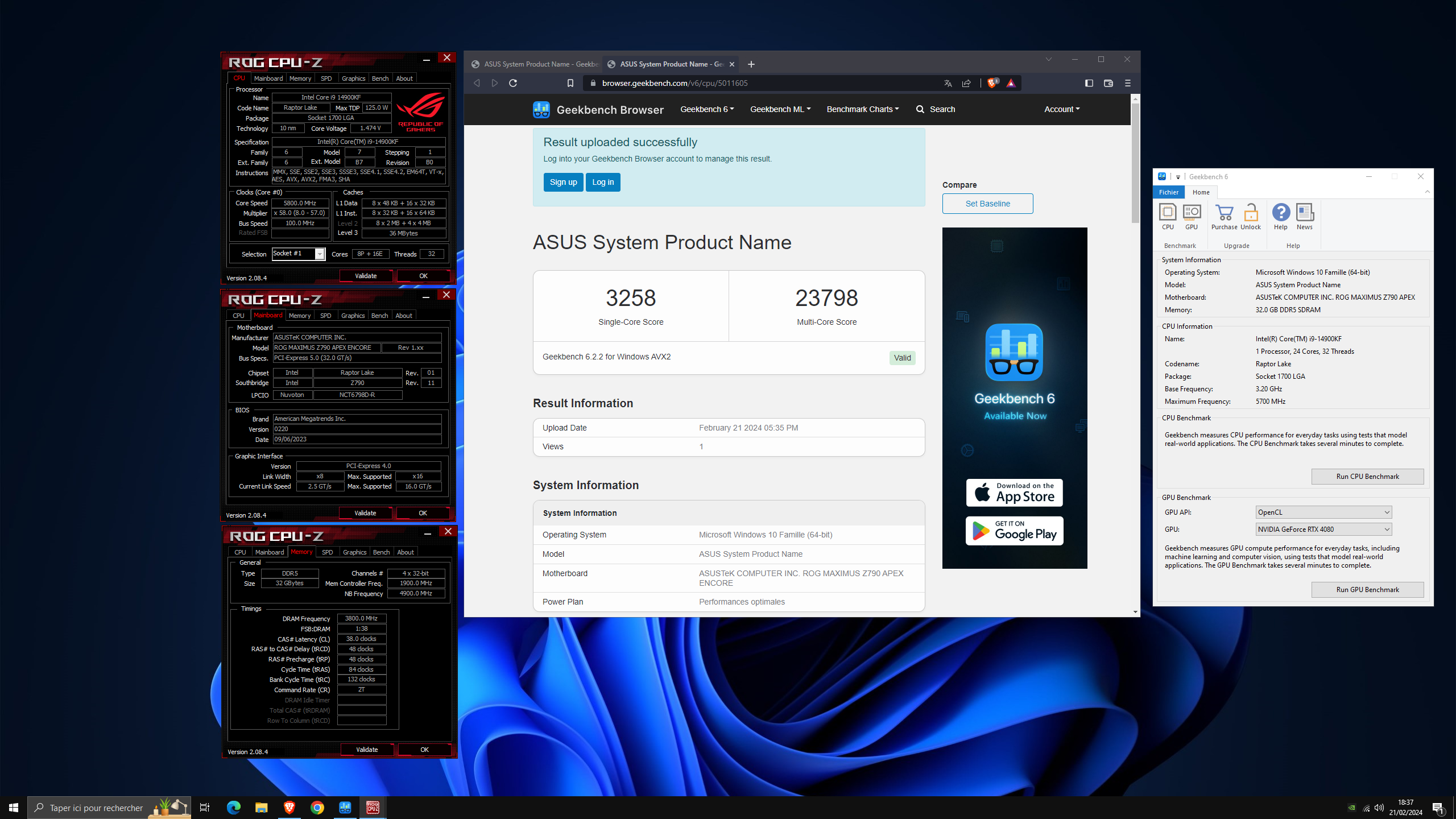Open the Brave wallet icon
The image size is (1456, 819).
point(1108,83)
